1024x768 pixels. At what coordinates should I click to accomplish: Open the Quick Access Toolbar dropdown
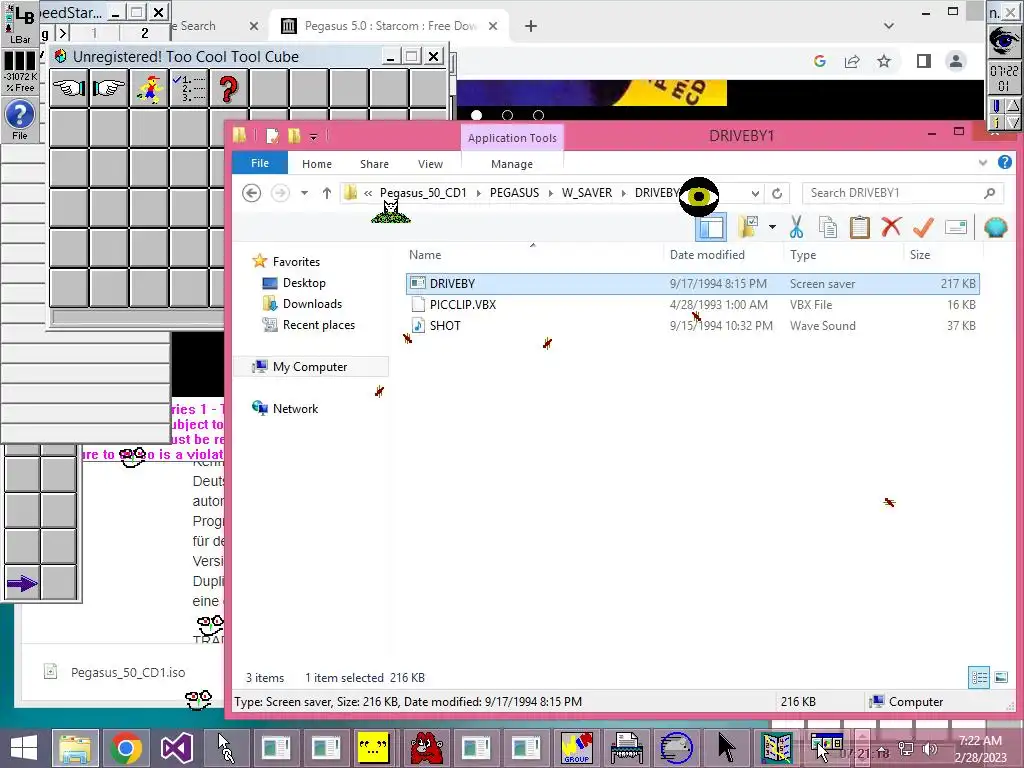(313, 136)
